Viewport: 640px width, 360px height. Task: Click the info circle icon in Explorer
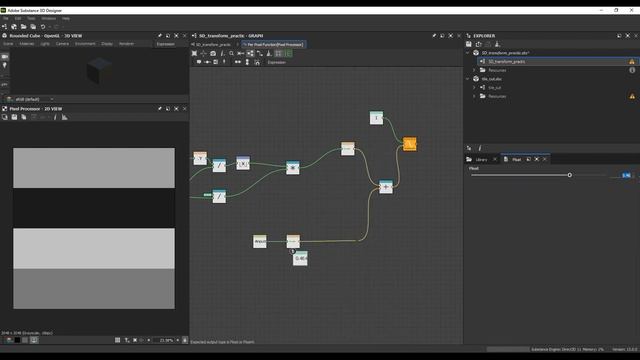pyautogui.click(x=632, y=70)
